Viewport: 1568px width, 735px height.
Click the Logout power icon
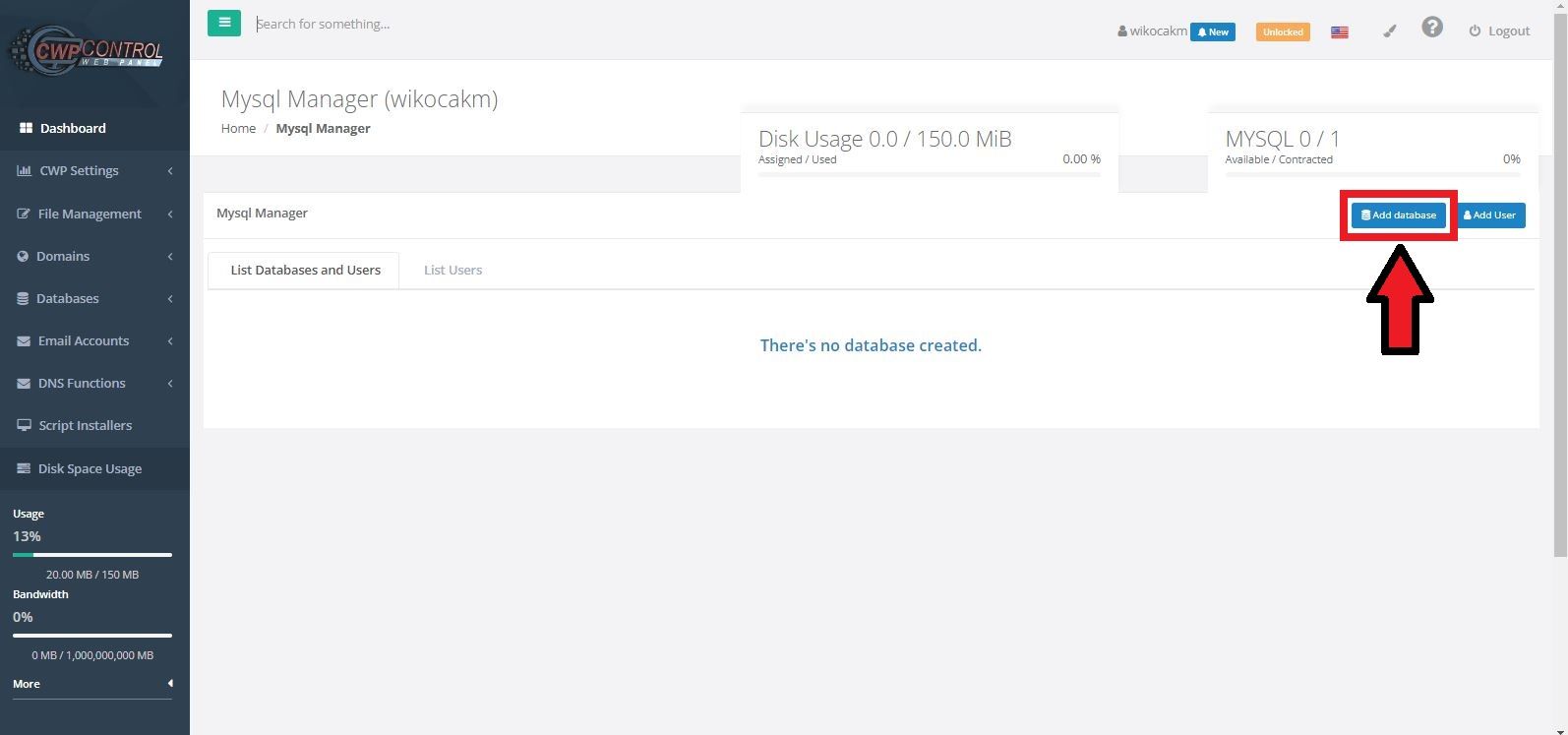click(1475, 31)
